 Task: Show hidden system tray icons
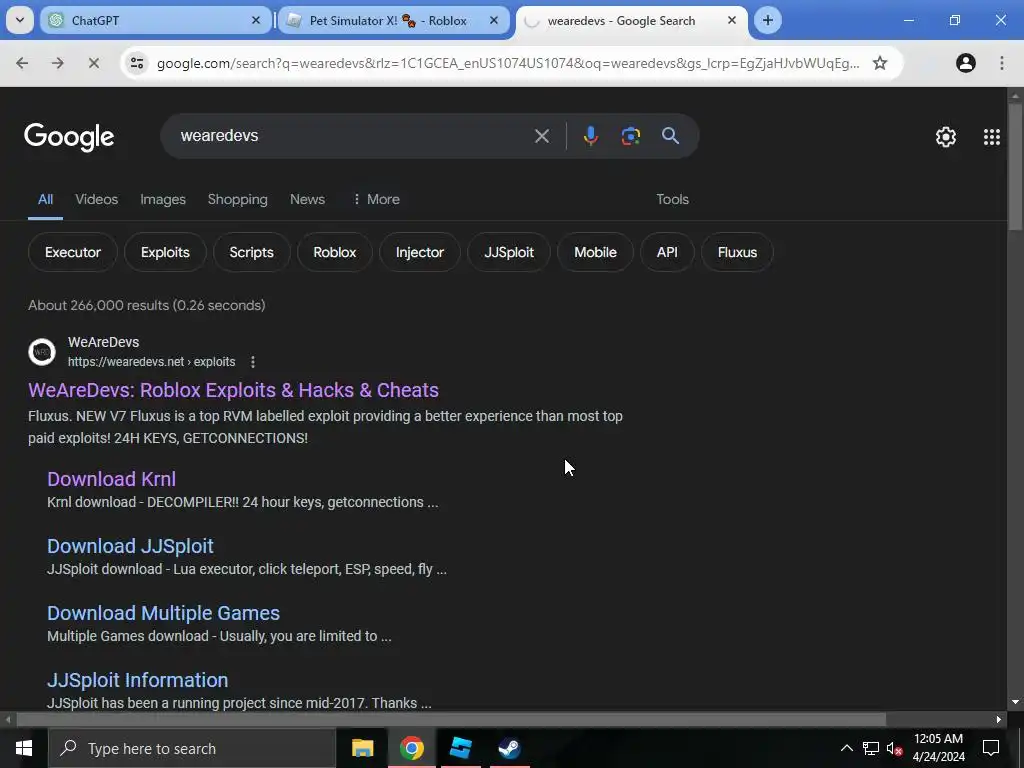(x=846, y=748)
